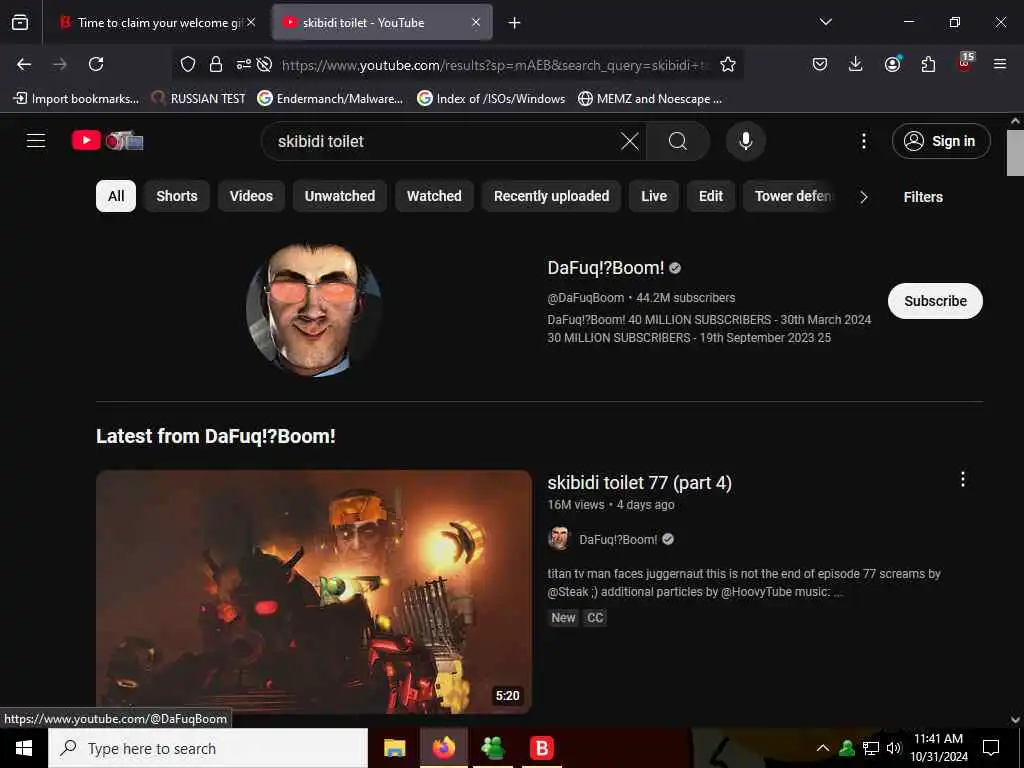
Task: Focus the browser address bar
Action: 495,65
